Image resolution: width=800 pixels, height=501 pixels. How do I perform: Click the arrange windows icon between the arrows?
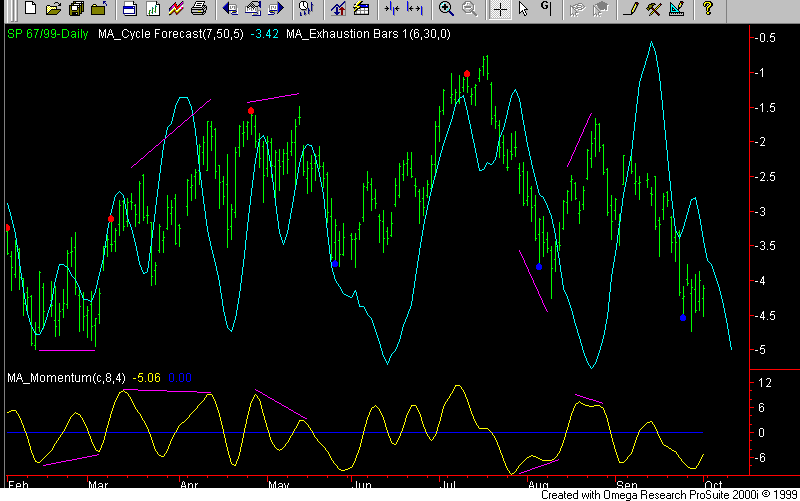[253, 8]
